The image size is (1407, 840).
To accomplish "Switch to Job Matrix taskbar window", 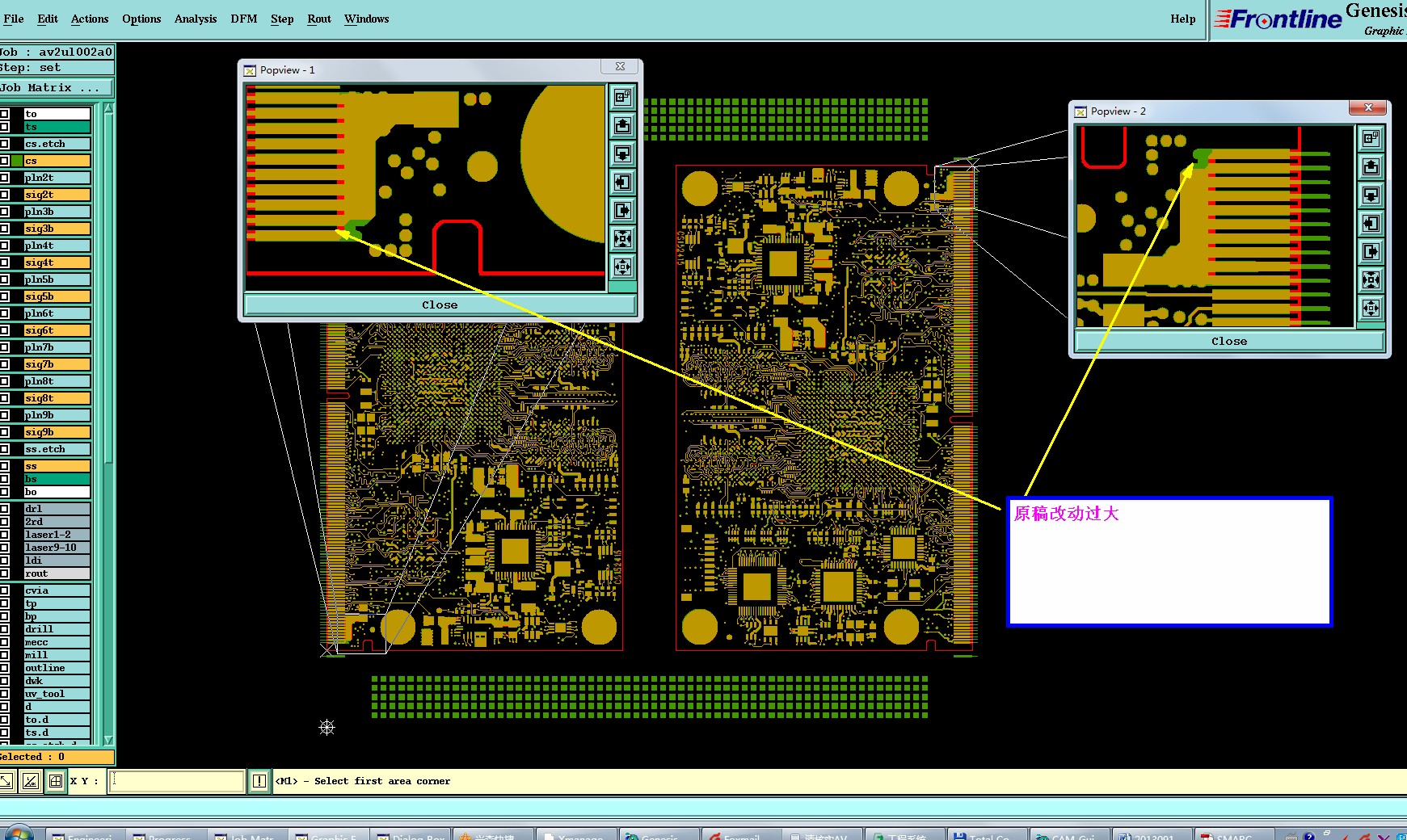I will 246,835.
